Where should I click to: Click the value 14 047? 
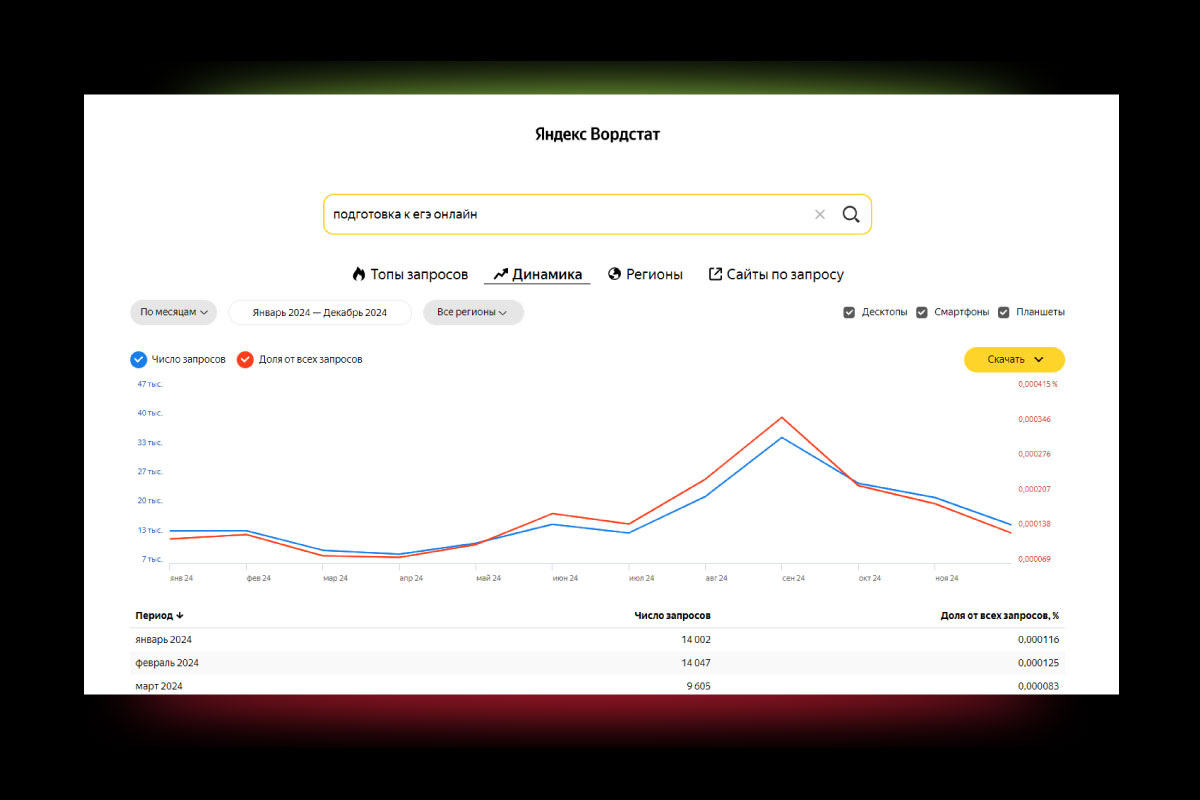point(696,663)
